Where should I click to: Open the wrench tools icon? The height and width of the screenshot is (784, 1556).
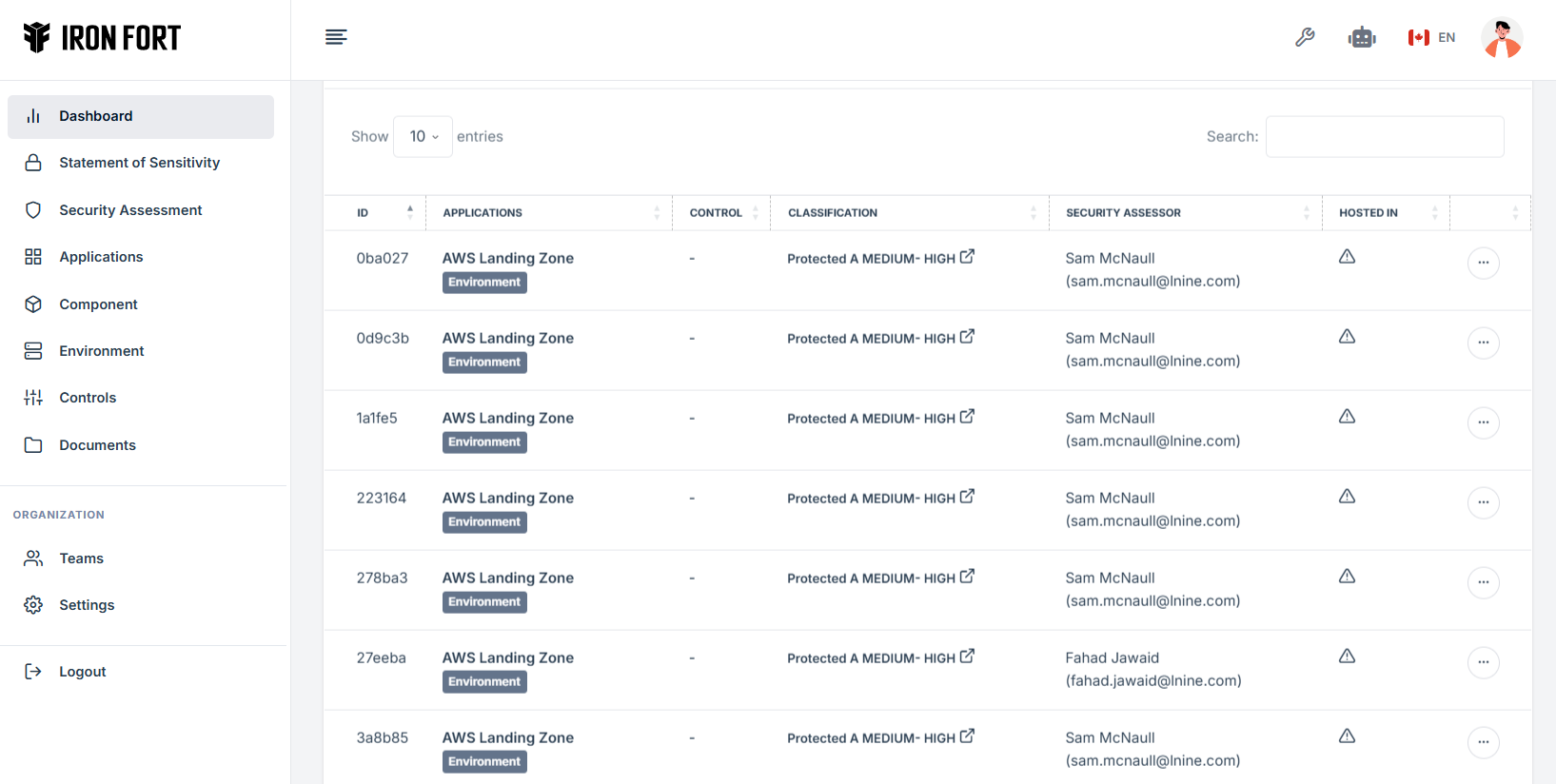pyautogui.click(x=1305, y=37)
